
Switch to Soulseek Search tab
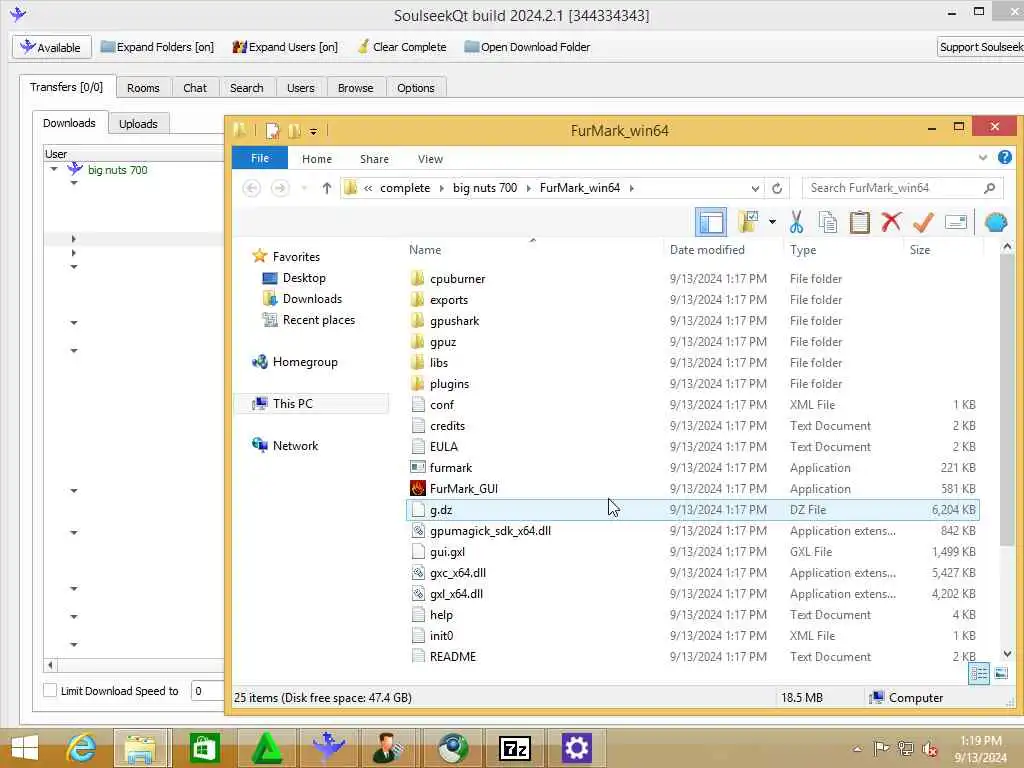click(246, 88)
